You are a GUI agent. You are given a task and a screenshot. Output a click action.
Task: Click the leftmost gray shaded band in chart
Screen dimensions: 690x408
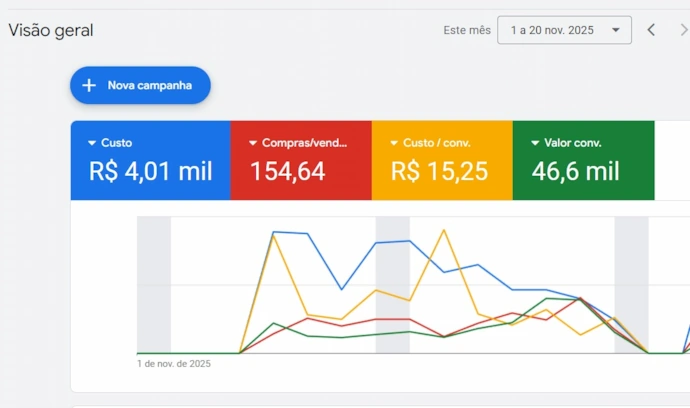[154, 284]
